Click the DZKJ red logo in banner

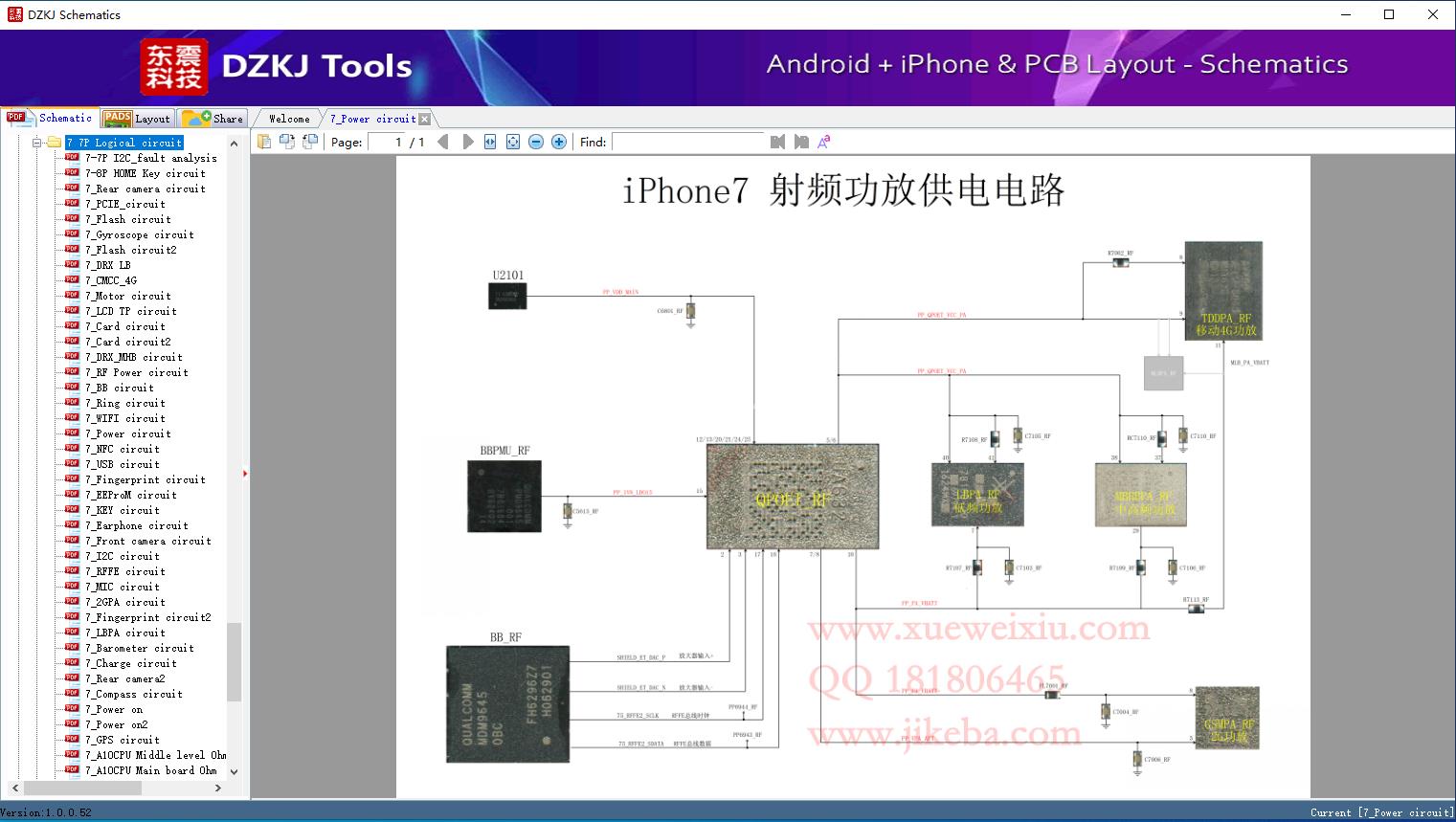pyautogui.click(x=174, y=67)
